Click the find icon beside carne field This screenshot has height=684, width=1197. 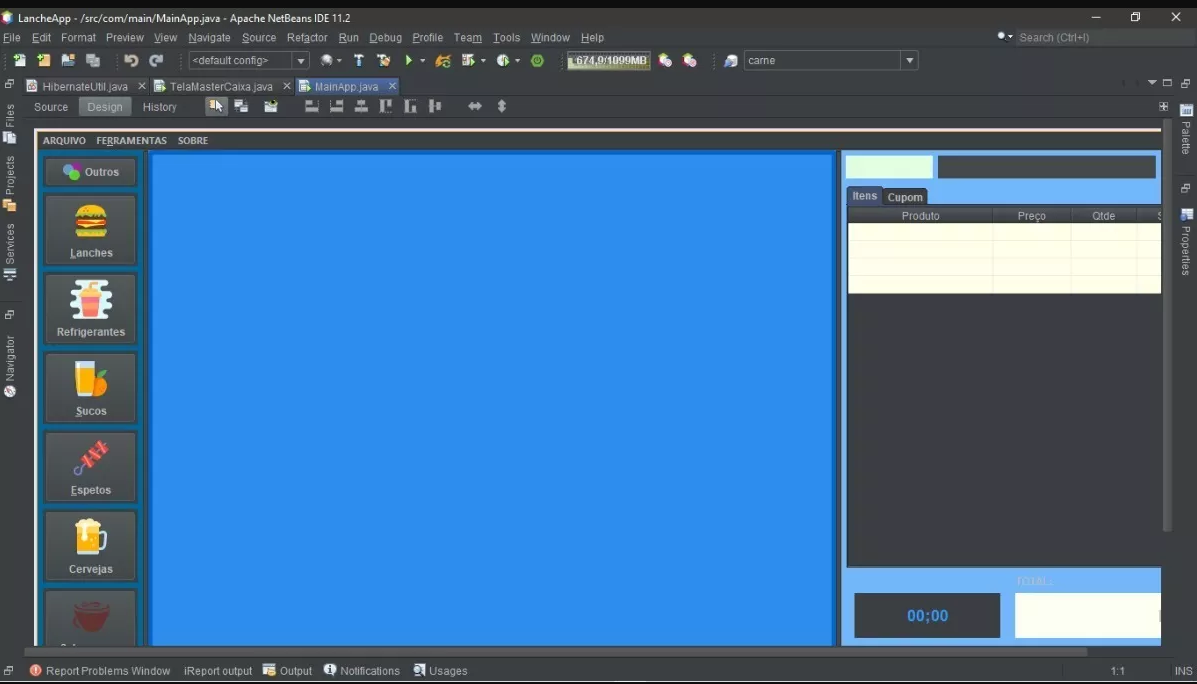click(731, 60)
